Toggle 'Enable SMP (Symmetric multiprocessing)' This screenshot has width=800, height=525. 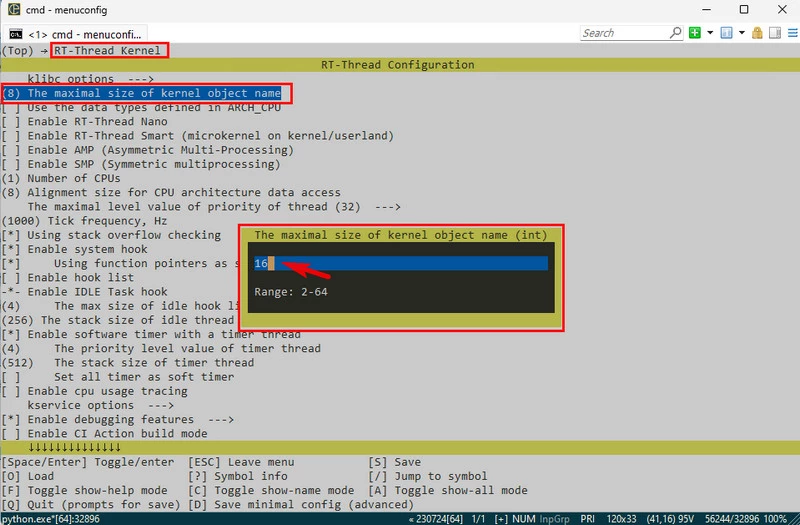(141, 164)
